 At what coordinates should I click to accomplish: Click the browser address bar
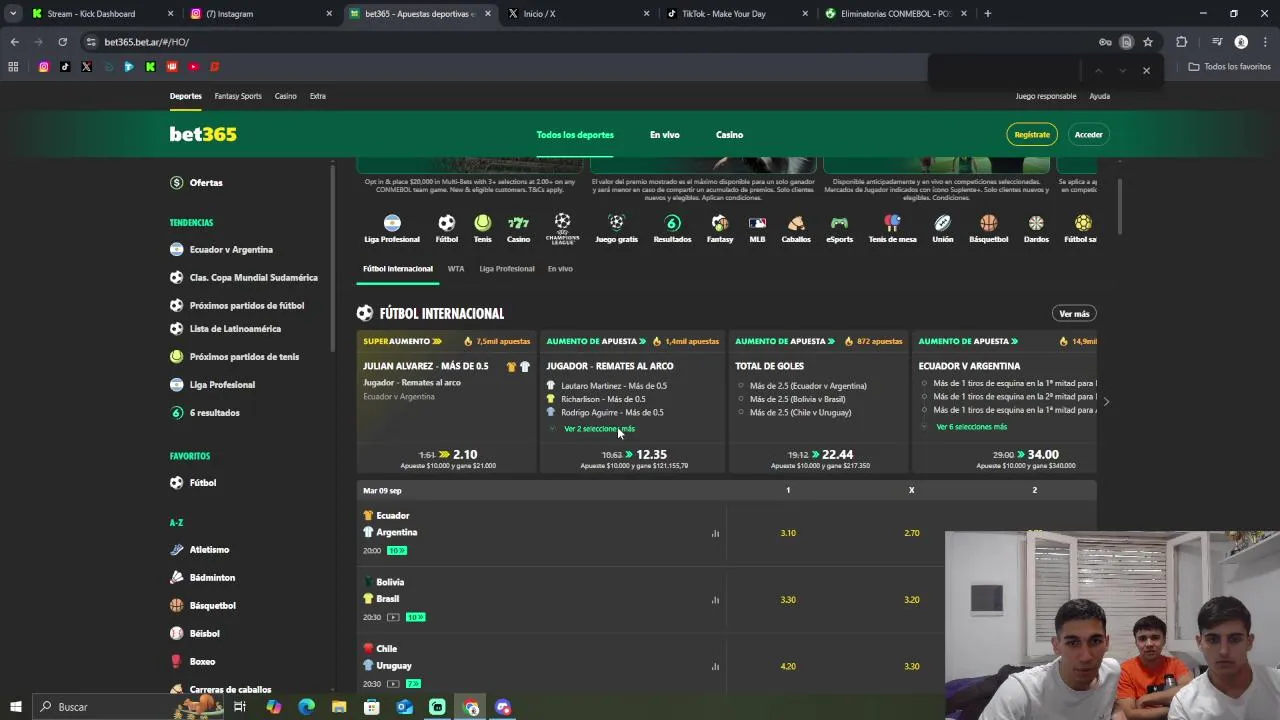(590, 42)
